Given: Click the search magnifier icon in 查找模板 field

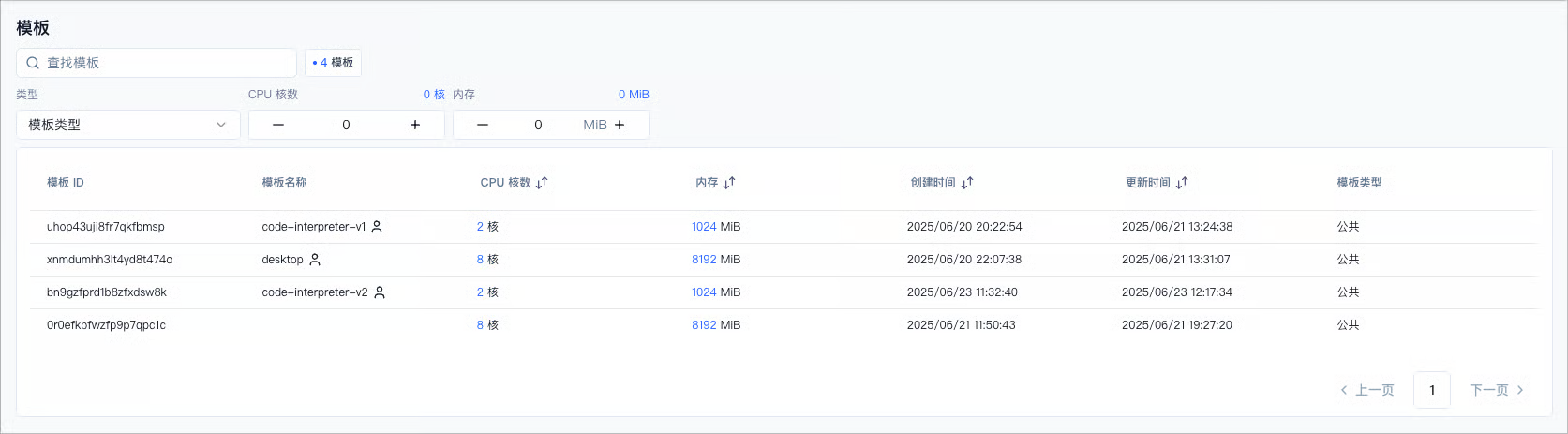Looking at the screenshot, I should [x=33, y=63].
